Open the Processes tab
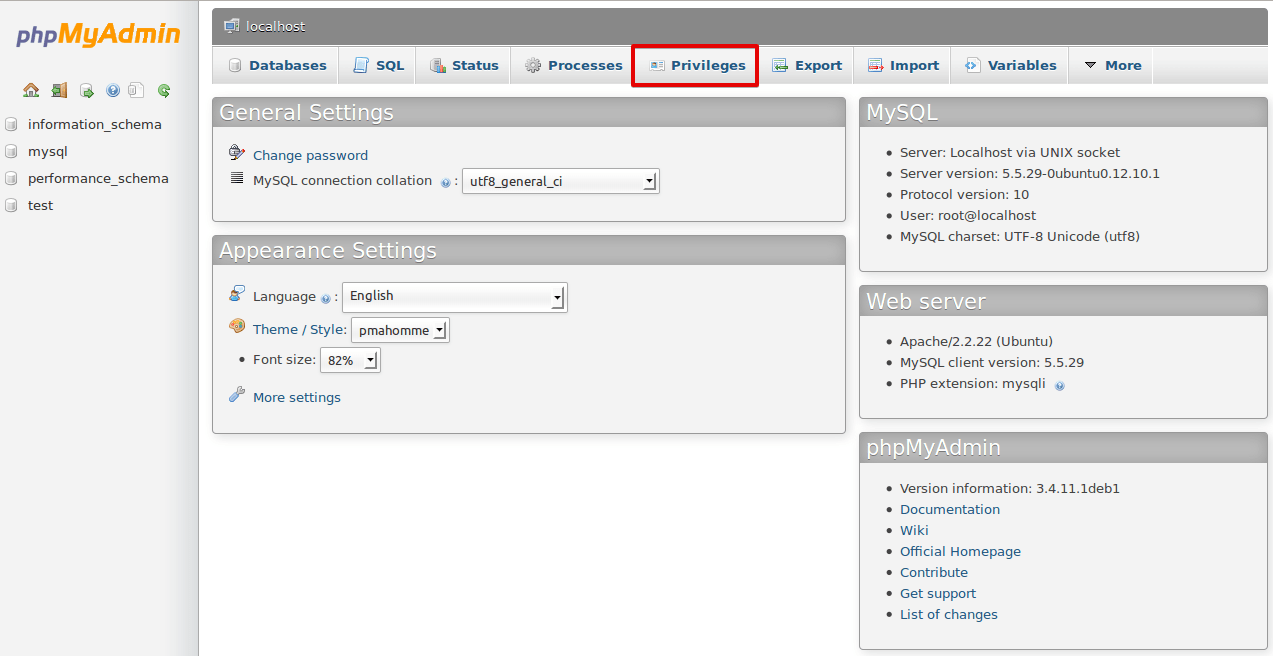 (x=573, y=65)
